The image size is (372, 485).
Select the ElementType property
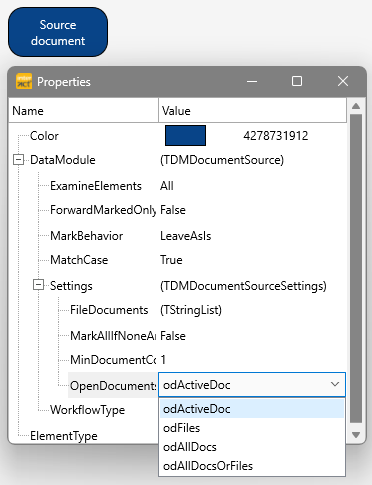(x=64, y=436)
